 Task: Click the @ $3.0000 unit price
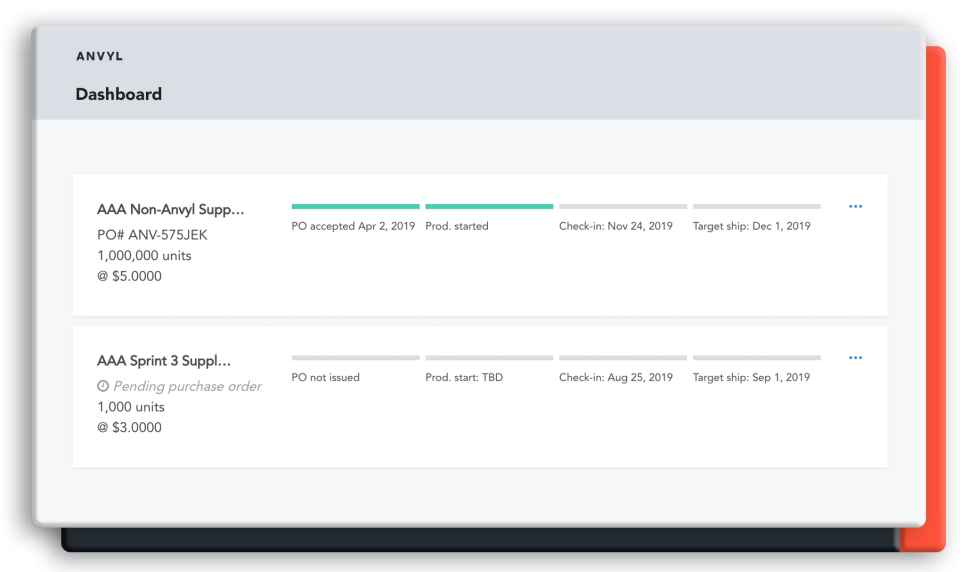[x=129, y=428]
